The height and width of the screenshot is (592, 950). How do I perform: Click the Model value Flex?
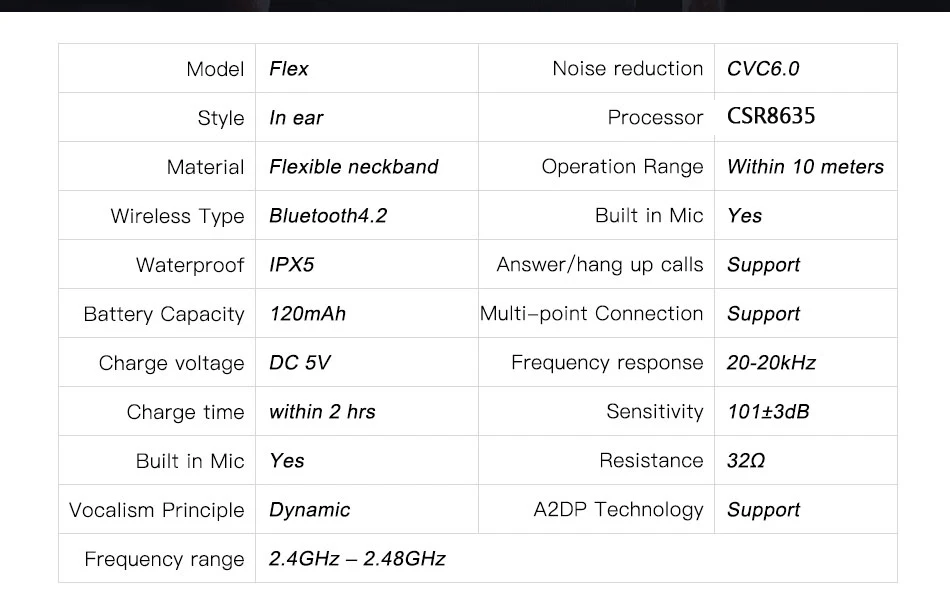click(x=288, y=68)
